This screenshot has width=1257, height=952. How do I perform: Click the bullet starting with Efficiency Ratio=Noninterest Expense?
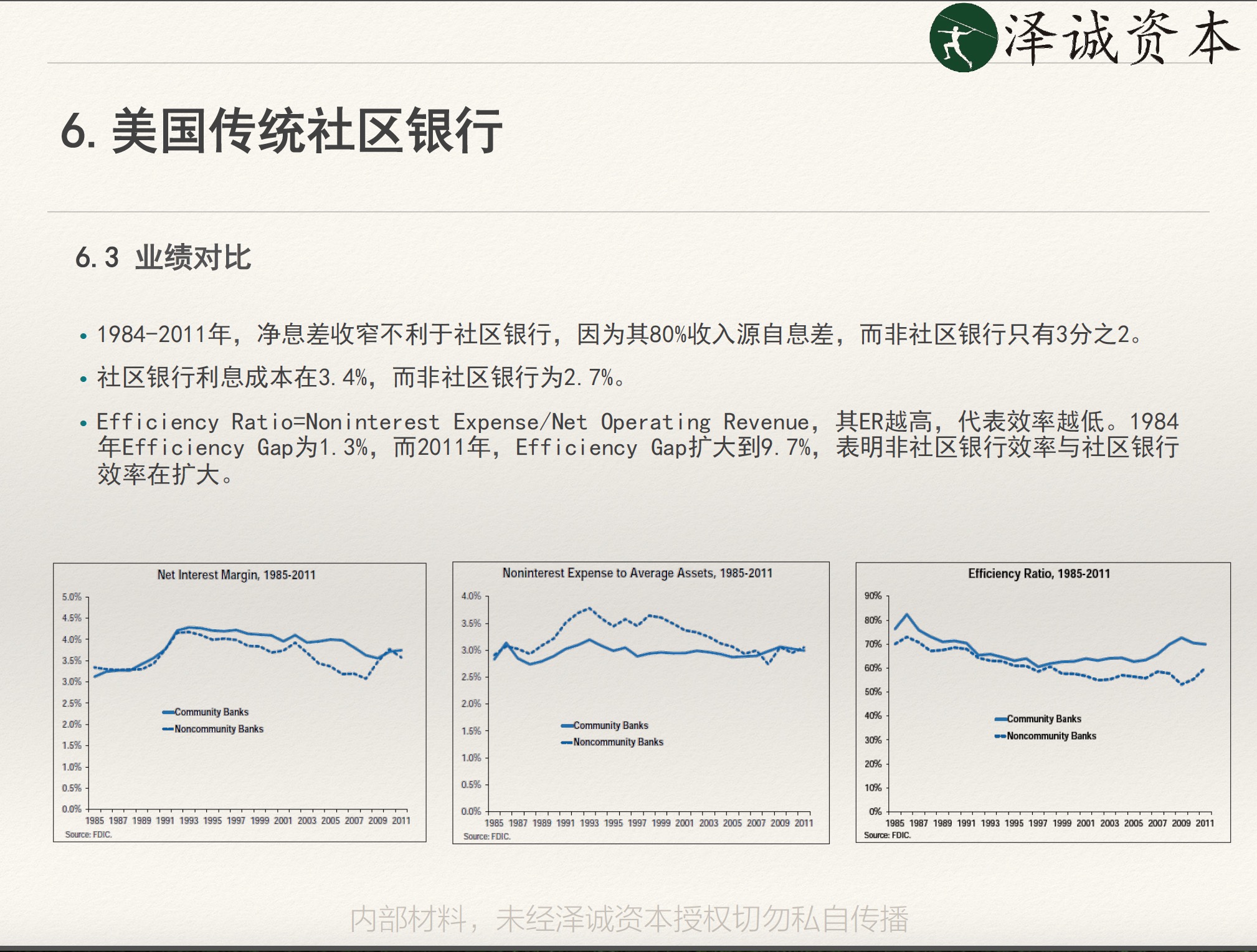click(629, 448)
